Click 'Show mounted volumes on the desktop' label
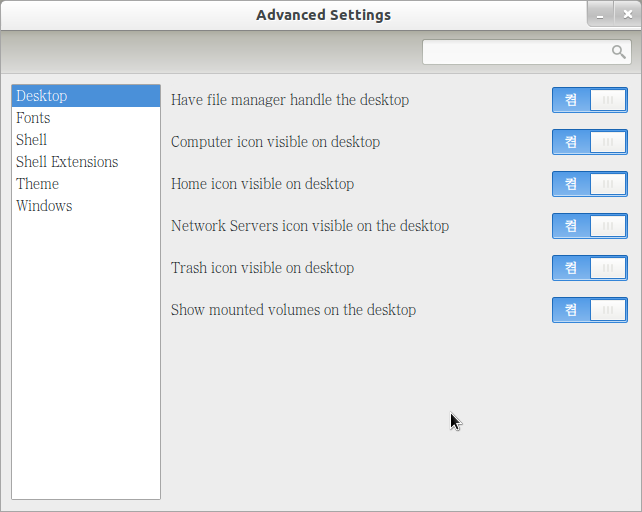Image resolution: width=642 pixels, height=512 pixels. pos(294,310)
